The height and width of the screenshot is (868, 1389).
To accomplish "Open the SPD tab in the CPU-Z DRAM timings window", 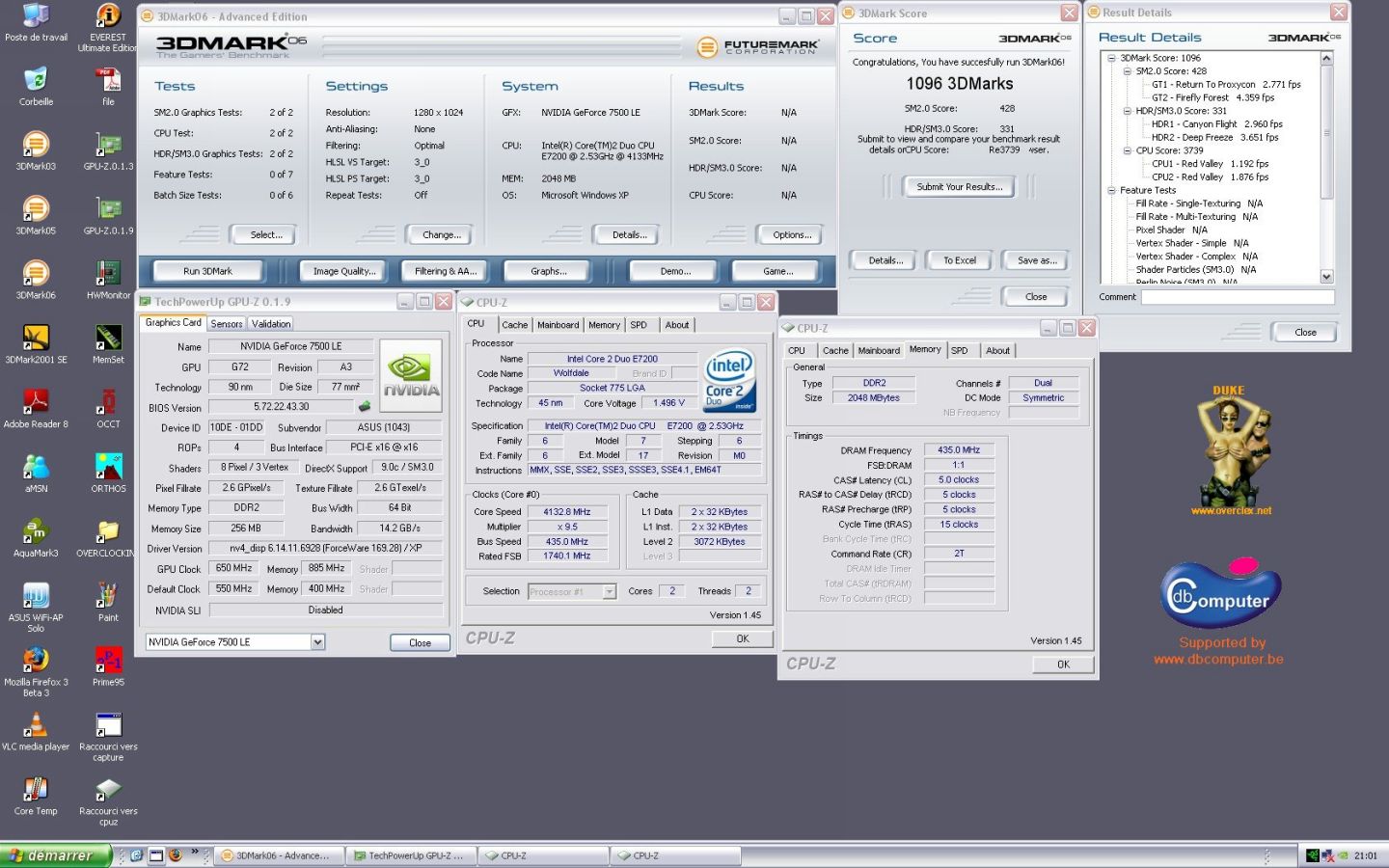I will [x=960, y=351].
